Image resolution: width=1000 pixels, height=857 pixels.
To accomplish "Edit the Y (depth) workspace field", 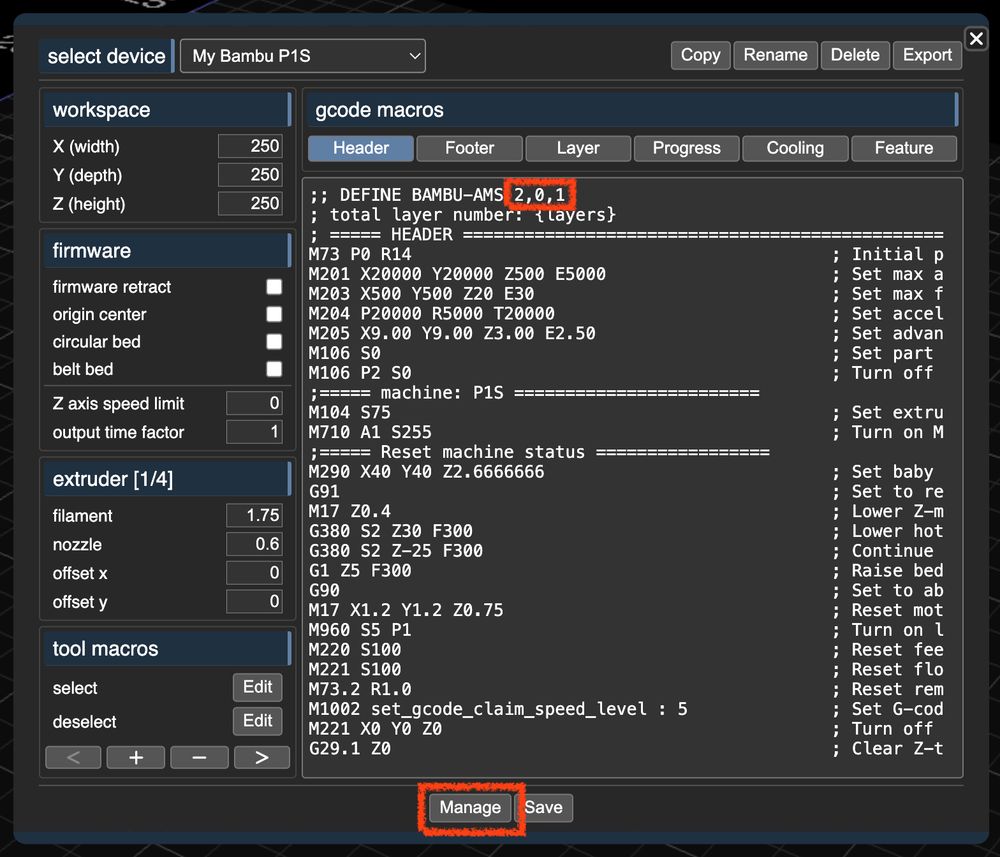I will click(250, 175).
